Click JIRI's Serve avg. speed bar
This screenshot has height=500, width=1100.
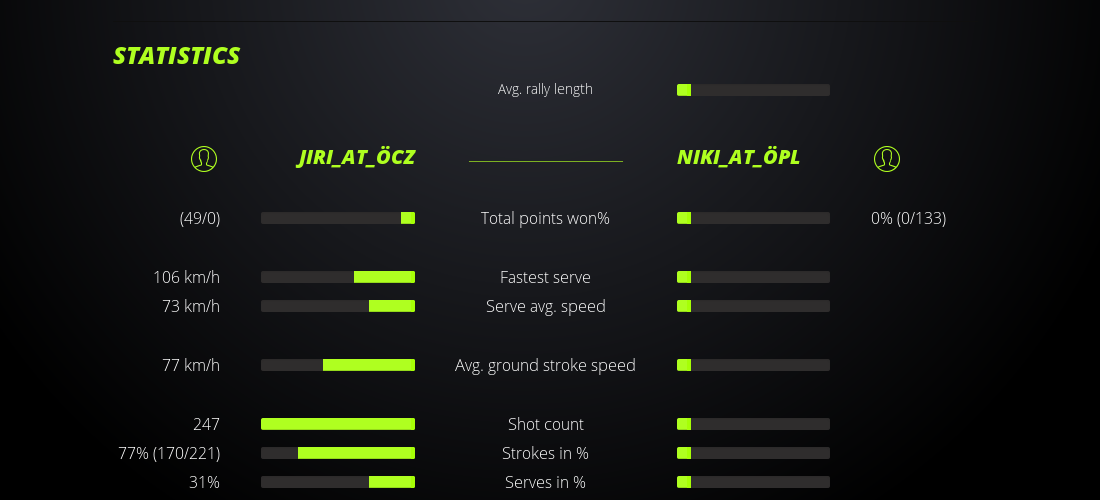338,306
